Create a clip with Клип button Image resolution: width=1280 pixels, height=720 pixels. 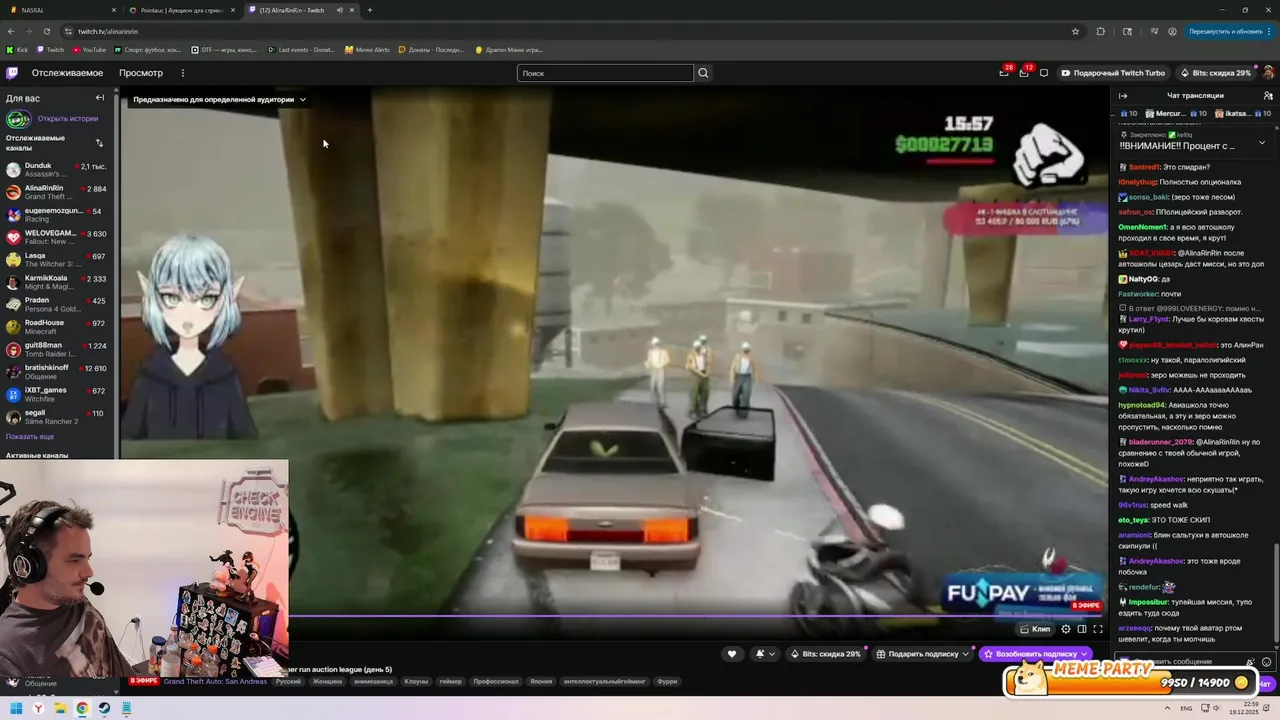(1035, 629)
